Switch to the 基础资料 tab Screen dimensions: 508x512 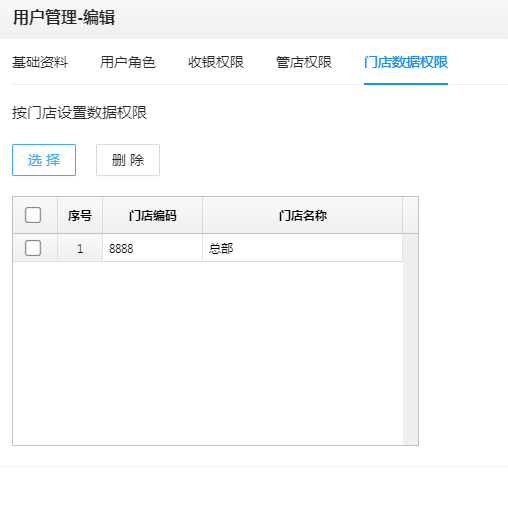pos(40,62)
